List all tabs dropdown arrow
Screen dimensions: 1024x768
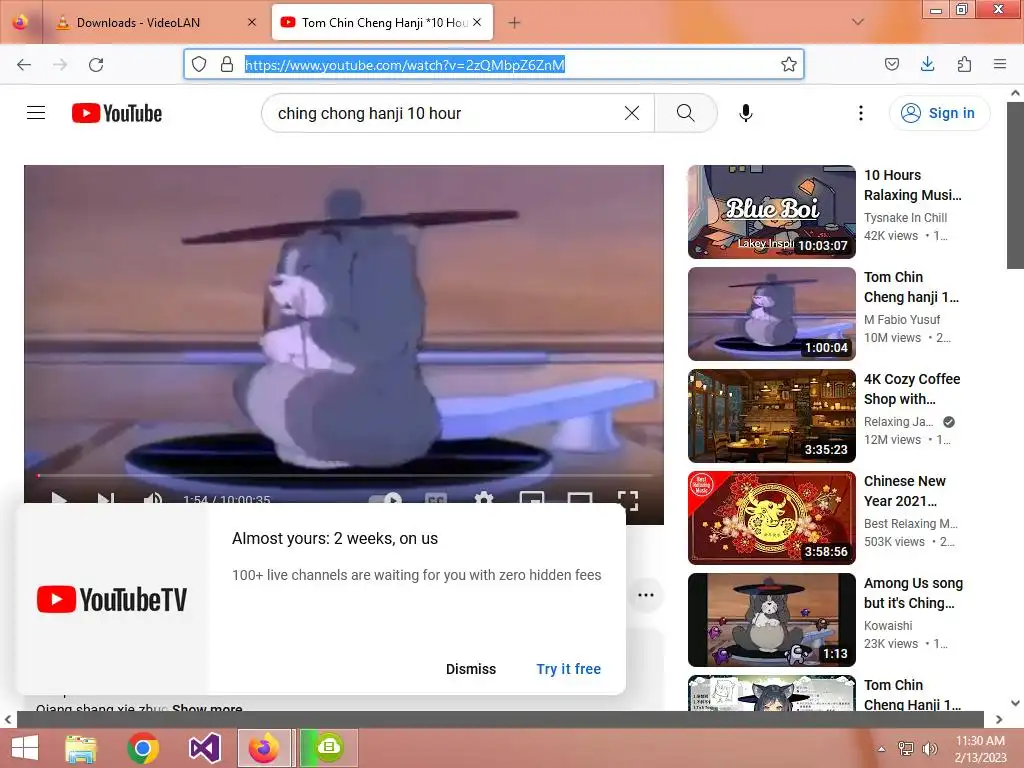click(858, 22)
